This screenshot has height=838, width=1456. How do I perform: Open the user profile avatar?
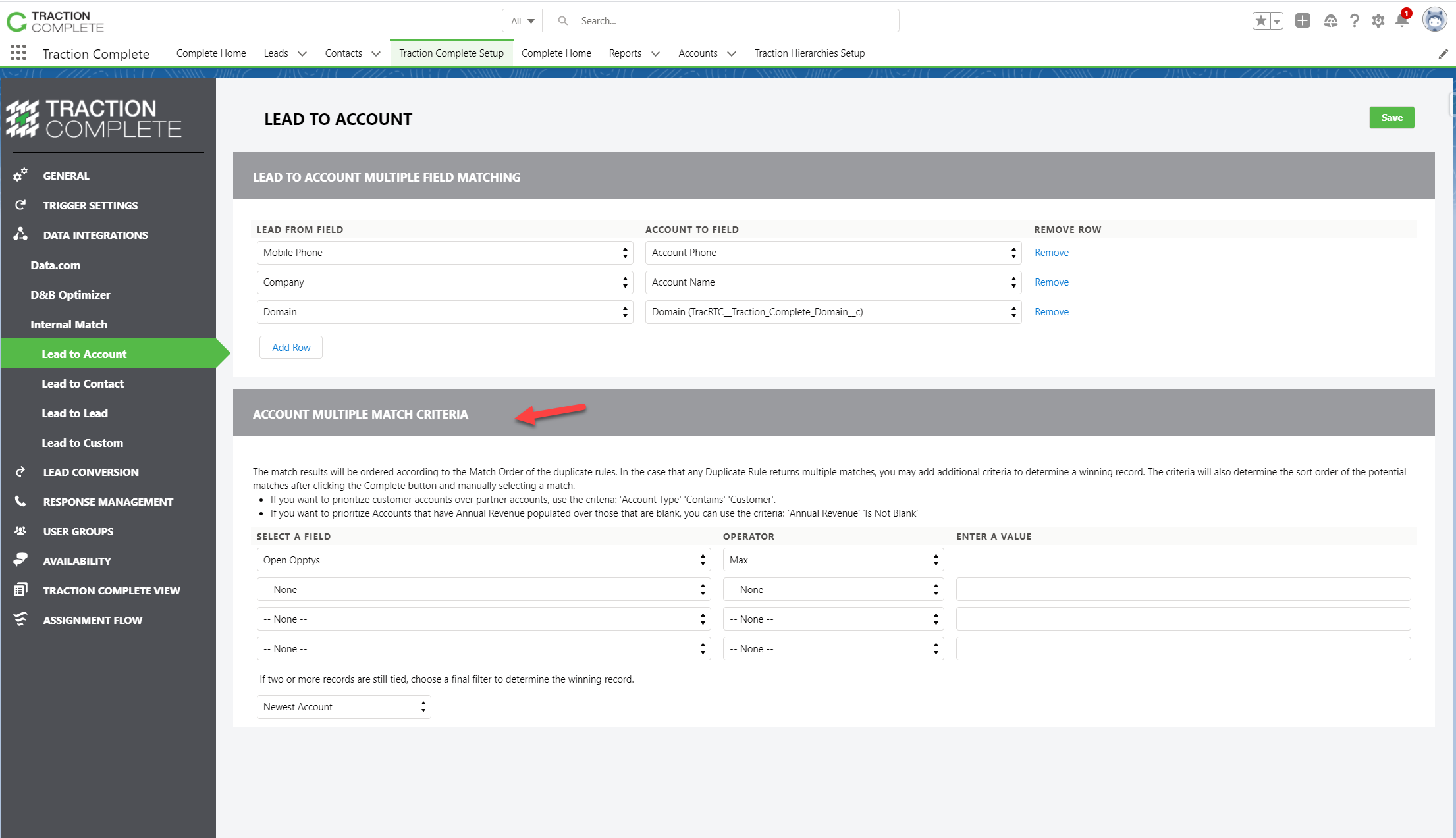[x=1434, y=20]
